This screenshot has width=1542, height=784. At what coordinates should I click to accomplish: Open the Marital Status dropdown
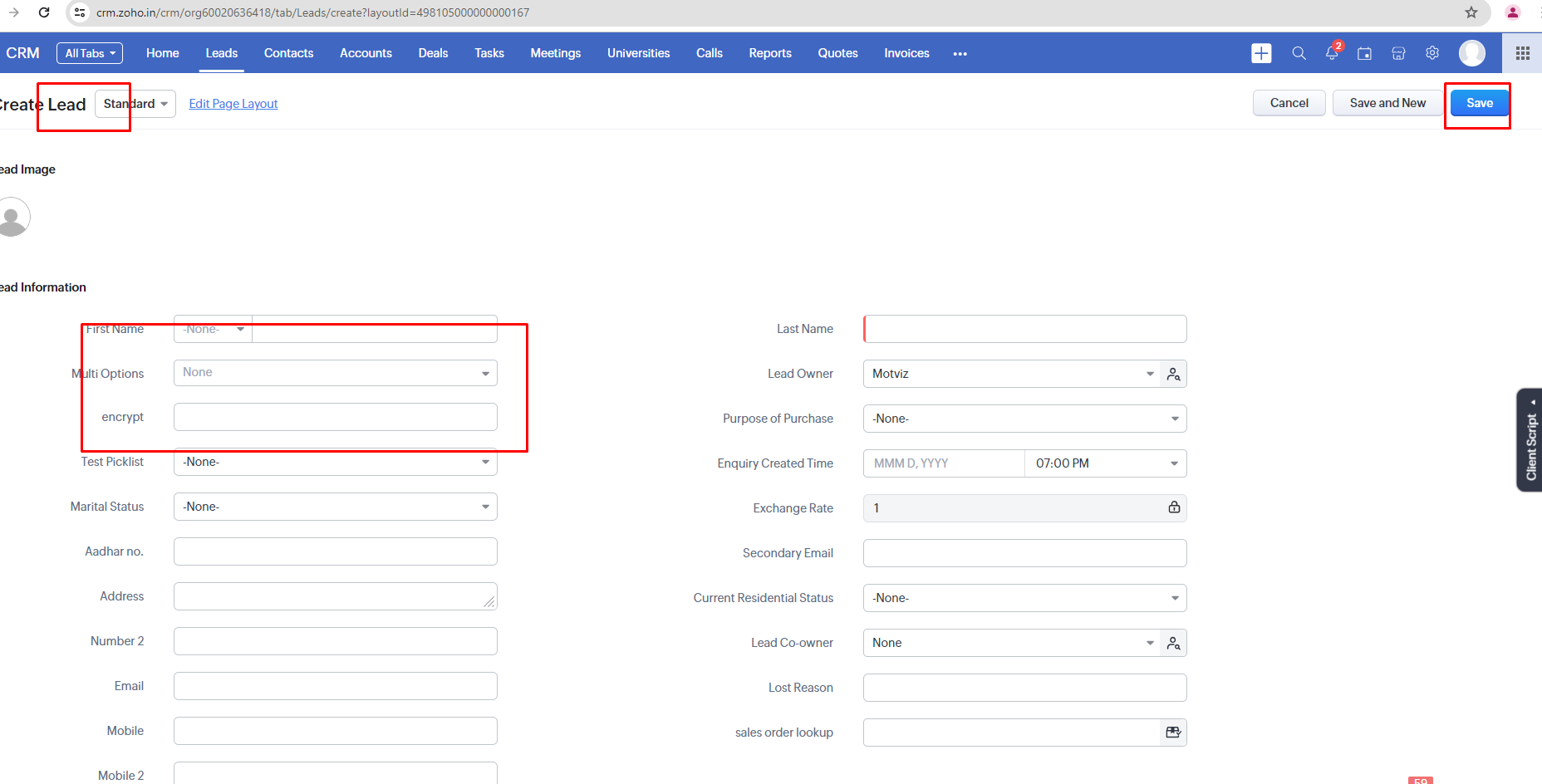[x=336, y=507]
